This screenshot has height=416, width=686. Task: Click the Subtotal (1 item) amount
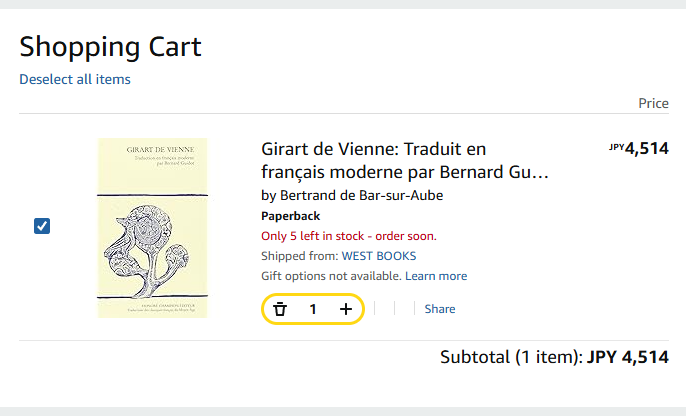click(627, 357)
